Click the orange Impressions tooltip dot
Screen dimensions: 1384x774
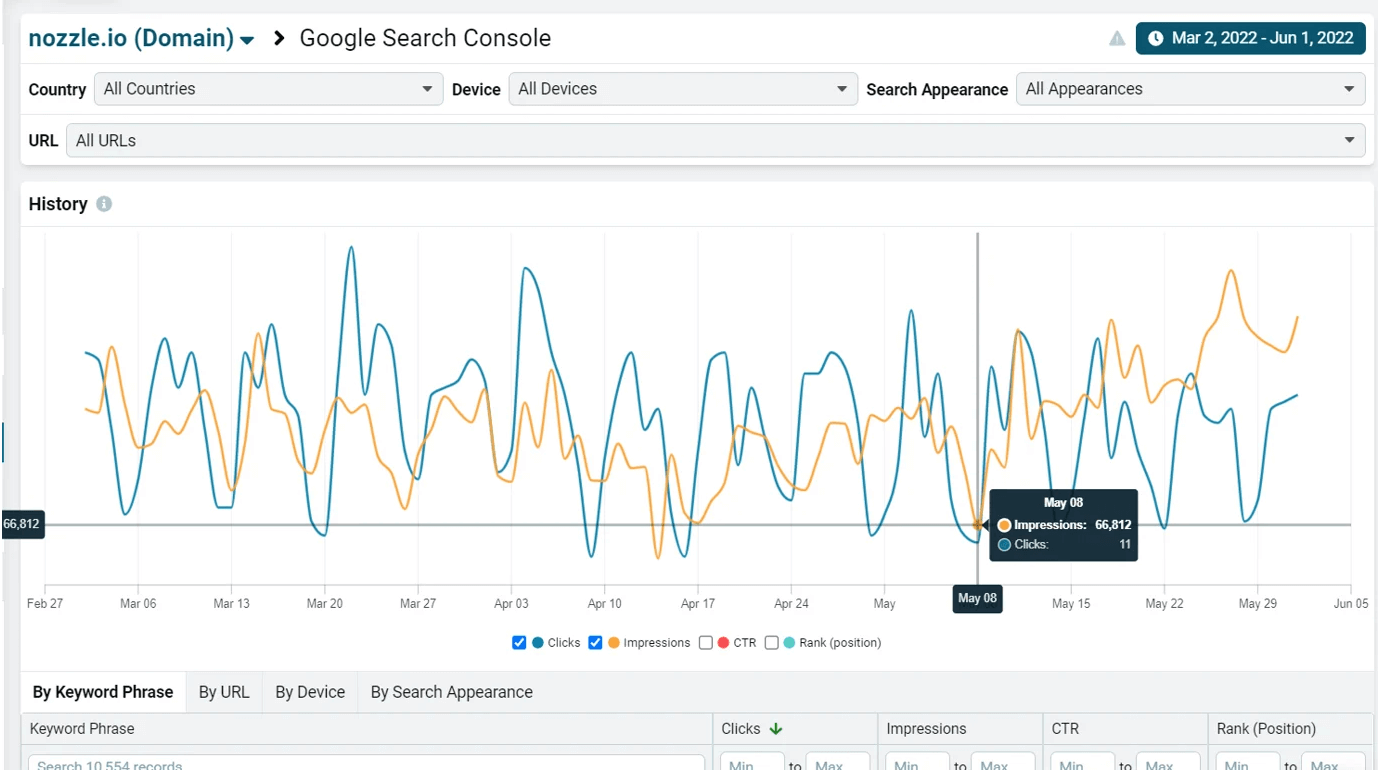pyautogui.click(x=1004, y=525)
